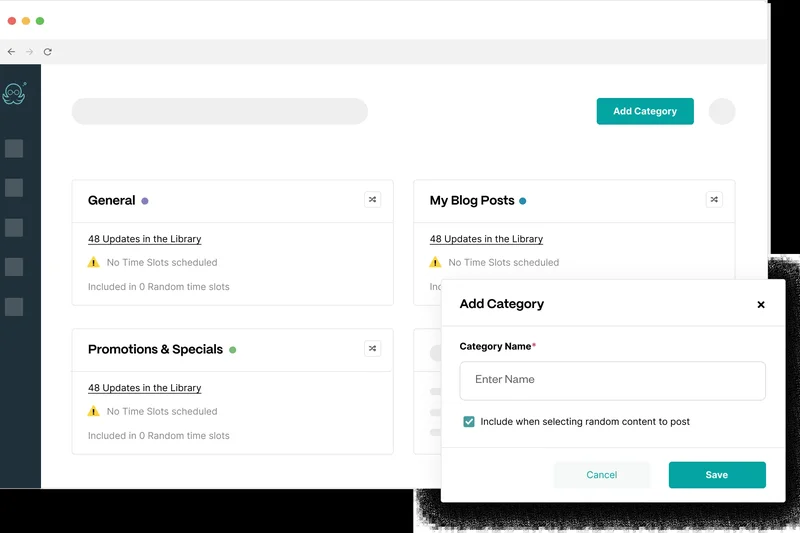Click the octopus logo in sidebar
This screenshot has height=533, width=800.
tap(14, 93)
